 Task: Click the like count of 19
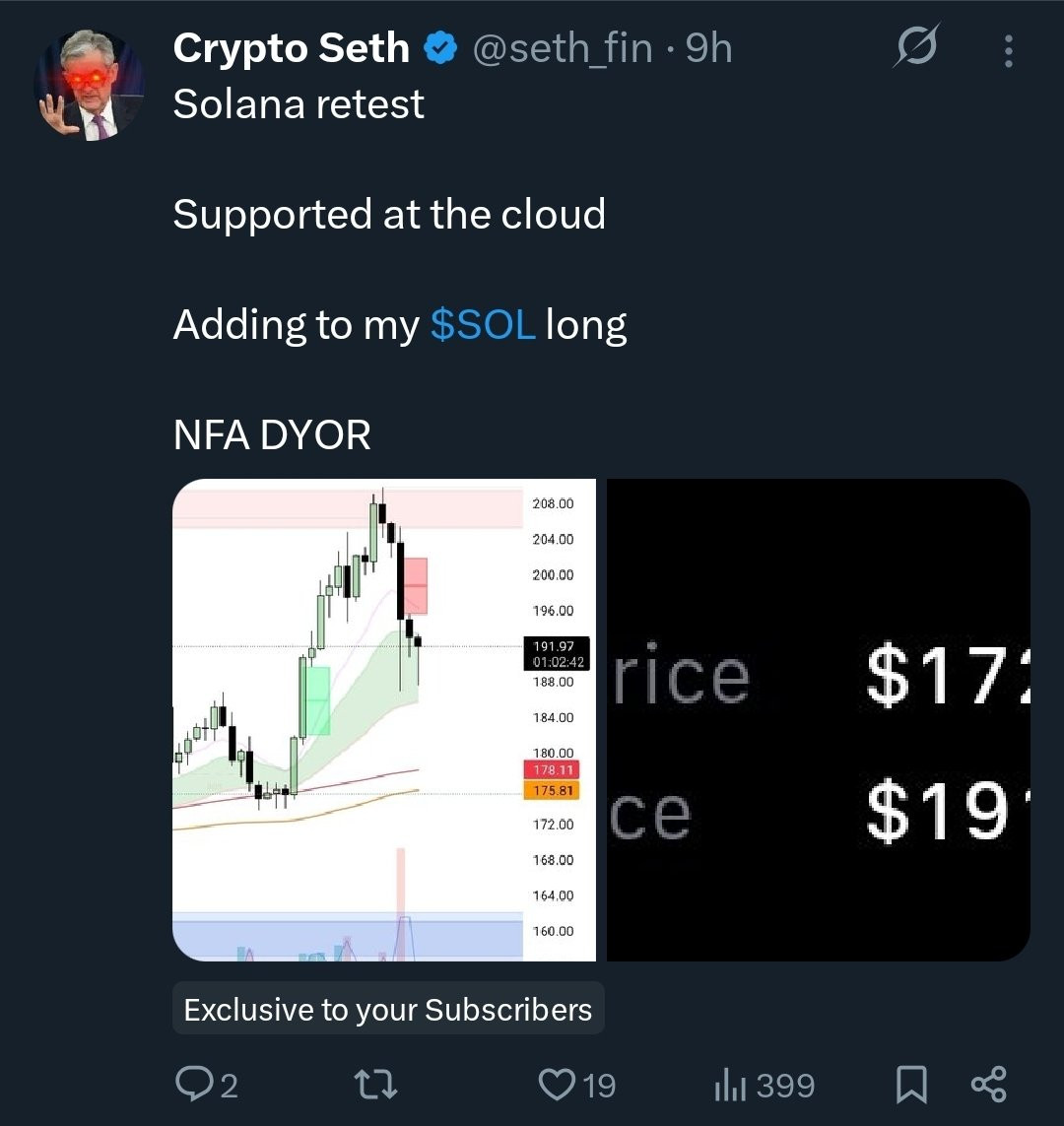click(599, 1086)
